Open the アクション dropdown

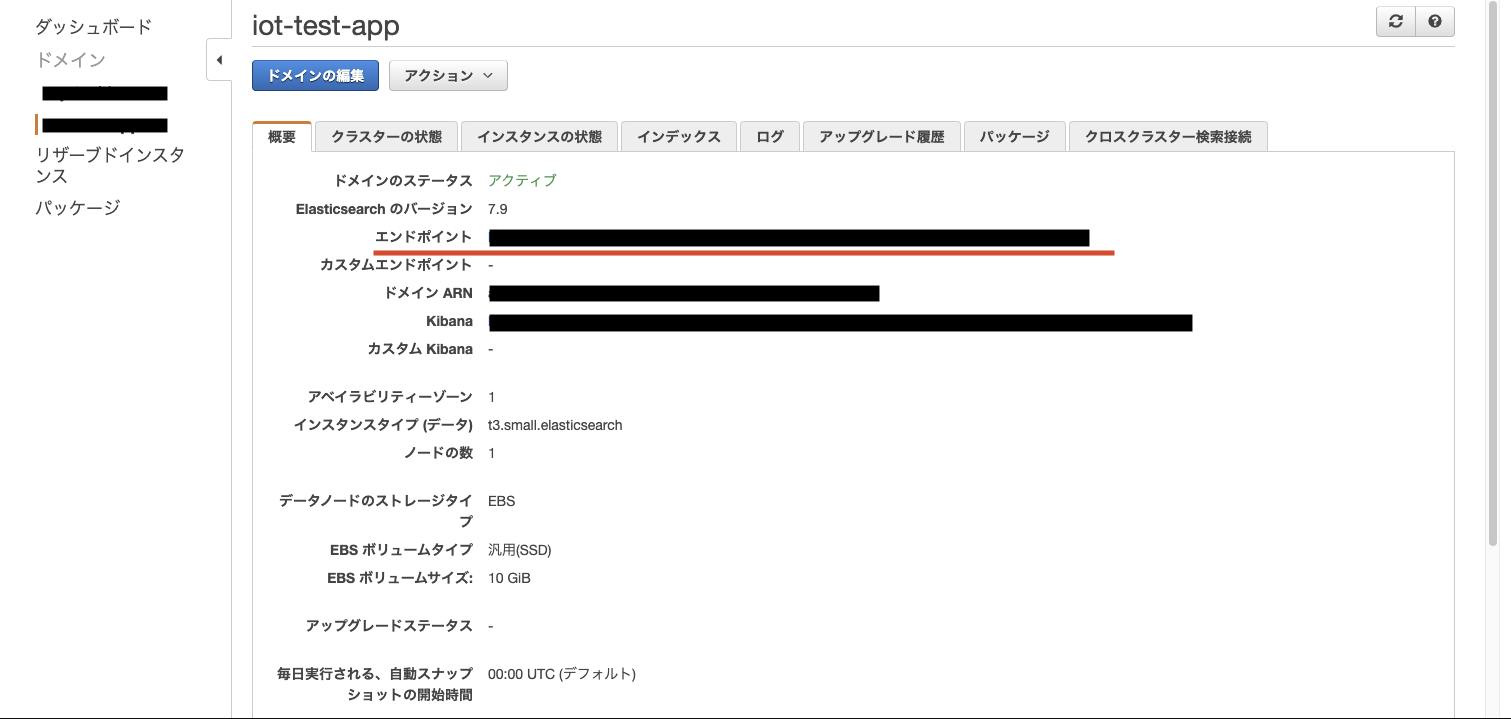(448, 76)
